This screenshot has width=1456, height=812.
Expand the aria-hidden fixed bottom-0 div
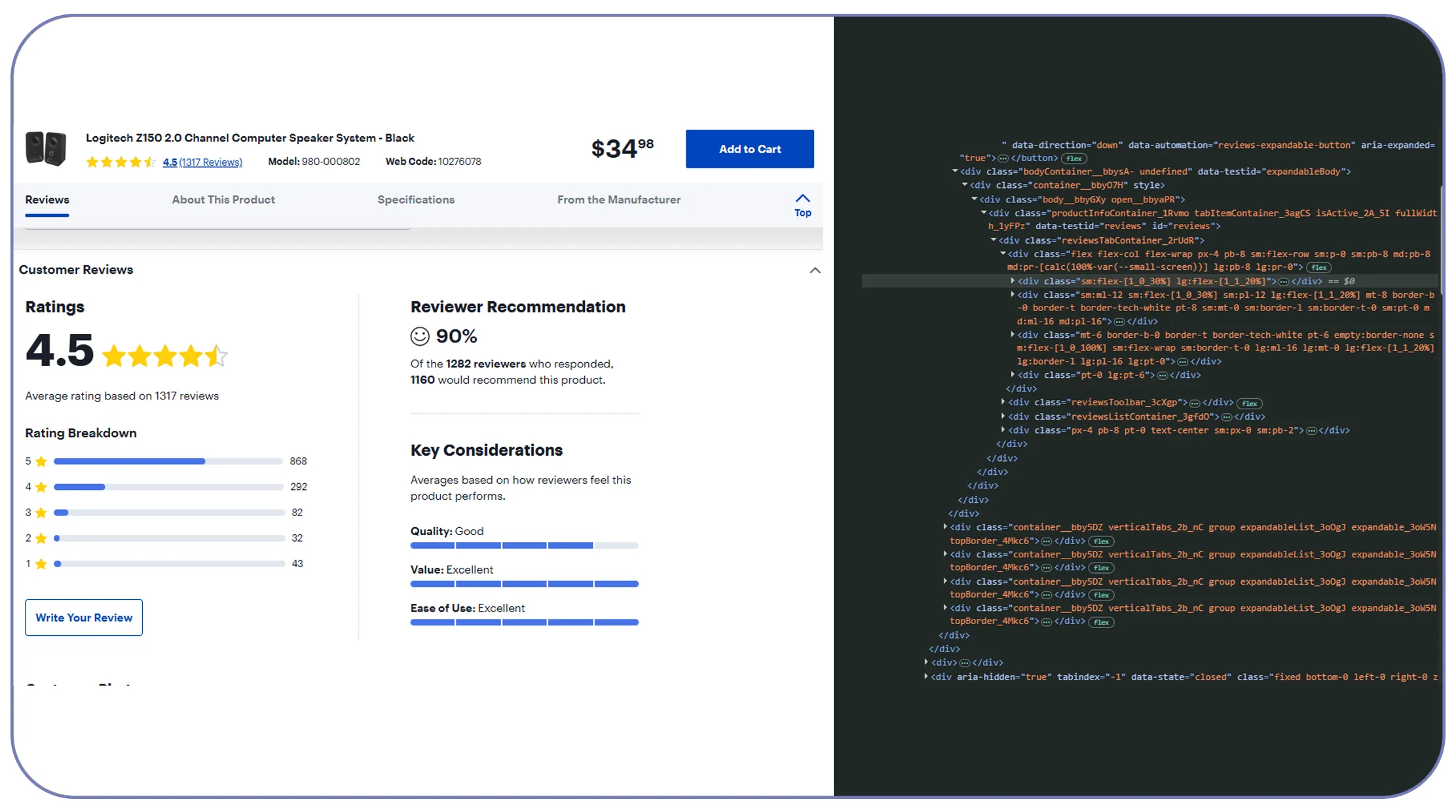pyautogui.click(x=925, y=676)
